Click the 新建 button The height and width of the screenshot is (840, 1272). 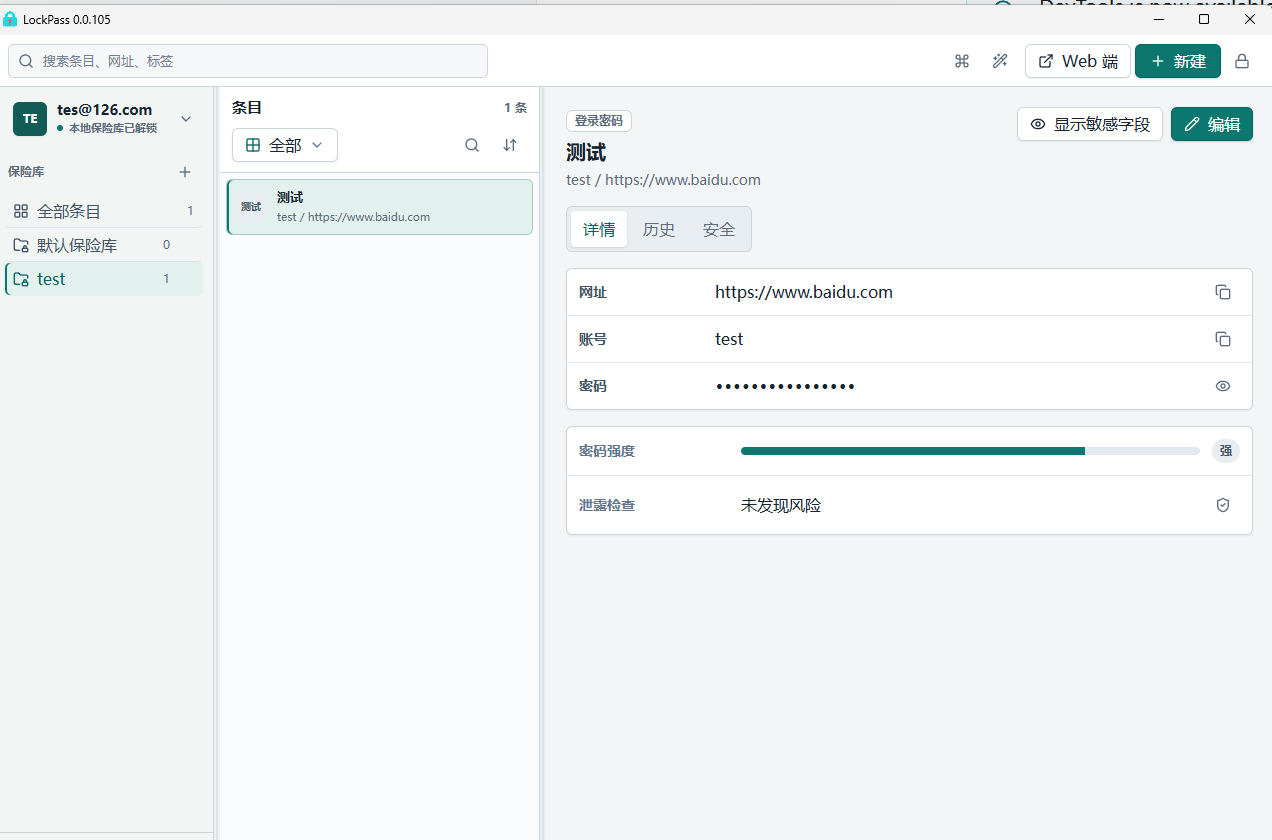pyautogui.click(x=1178, y=61)
